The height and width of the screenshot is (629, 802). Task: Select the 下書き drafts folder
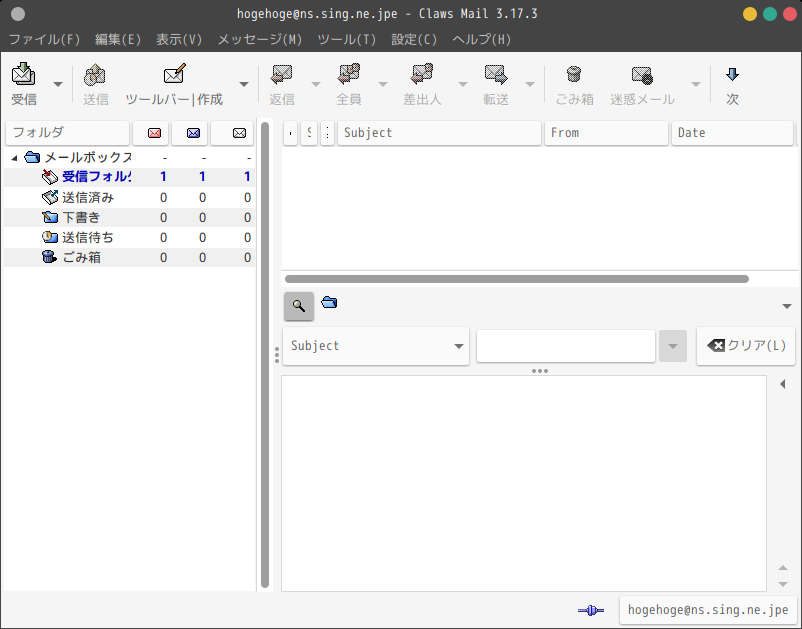point(129,217)
